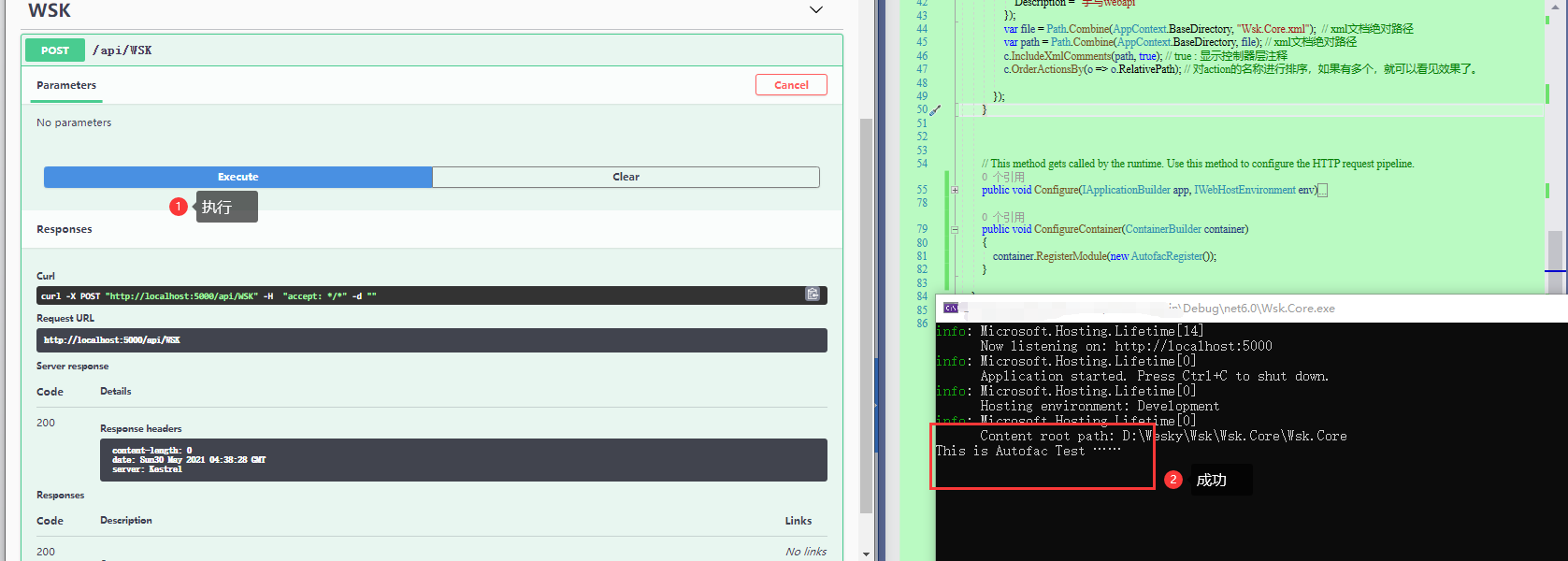Click the Swagger page vertical scrollbar
The height and width of the screenshot is (561, 1568).
click(x=867, y=316)
